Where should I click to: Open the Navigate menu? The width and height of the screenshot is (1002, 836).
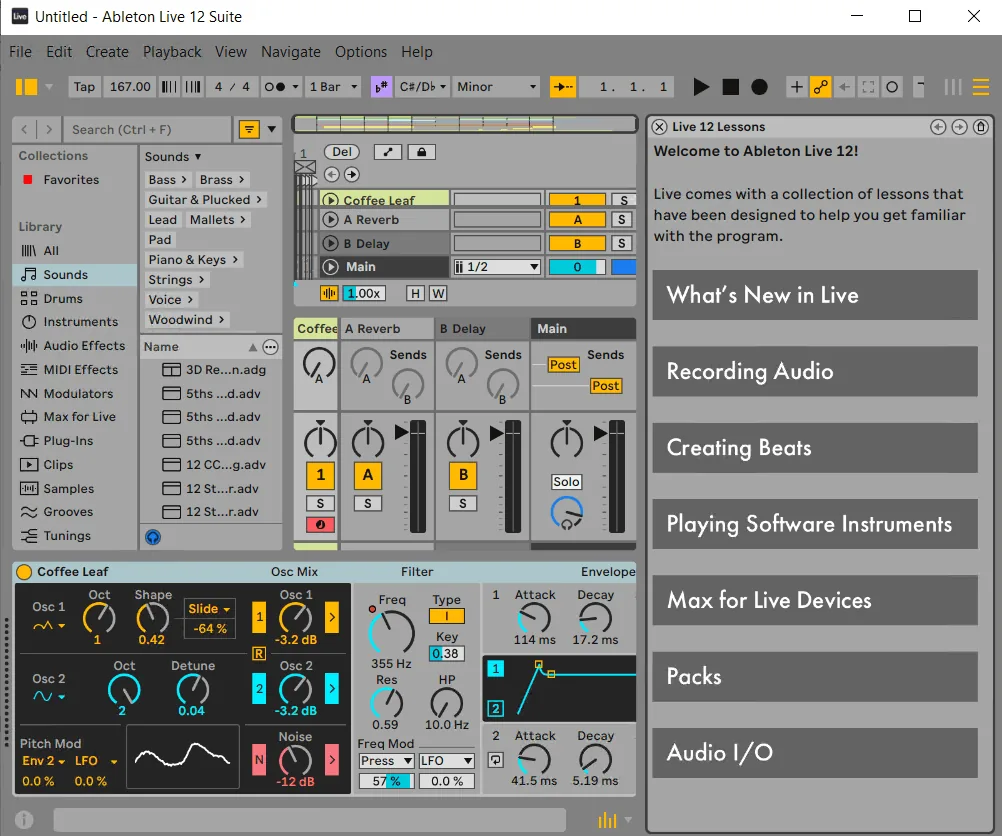click(291, 52)
